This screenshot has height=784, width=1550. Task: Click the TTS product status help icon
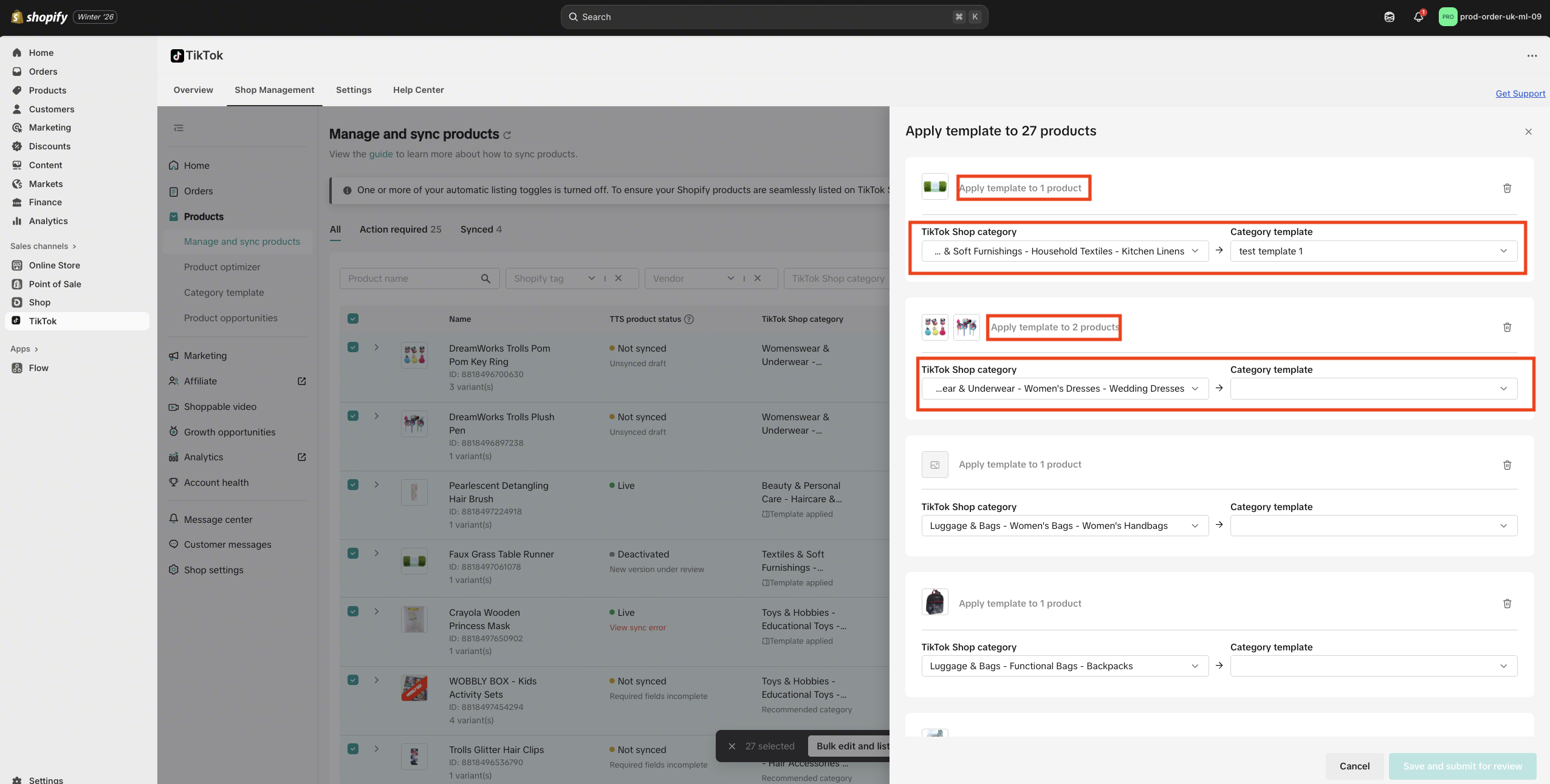[689, 319]
